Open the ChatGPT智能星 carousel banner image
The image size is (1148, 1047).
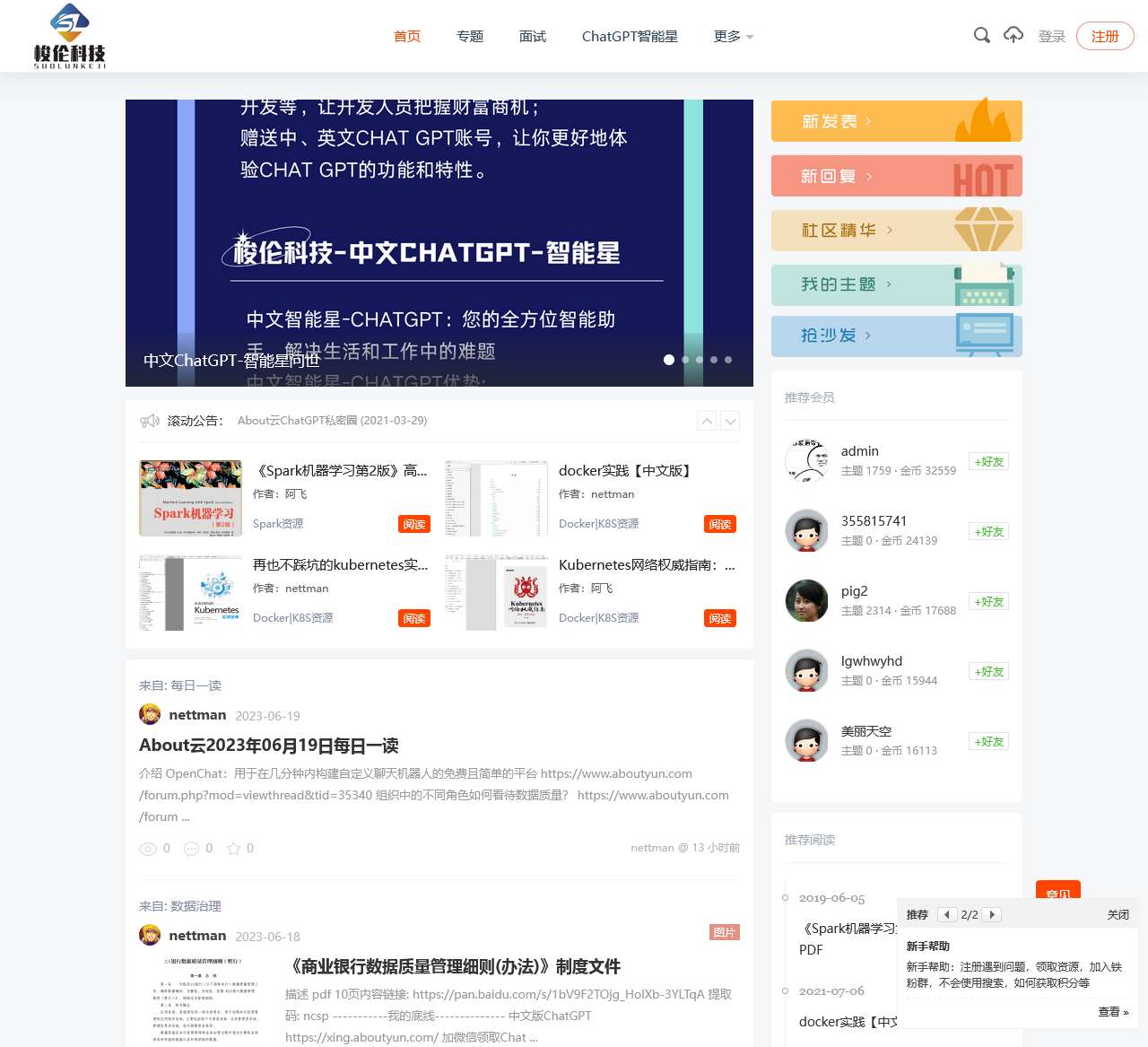pos(439,243)
